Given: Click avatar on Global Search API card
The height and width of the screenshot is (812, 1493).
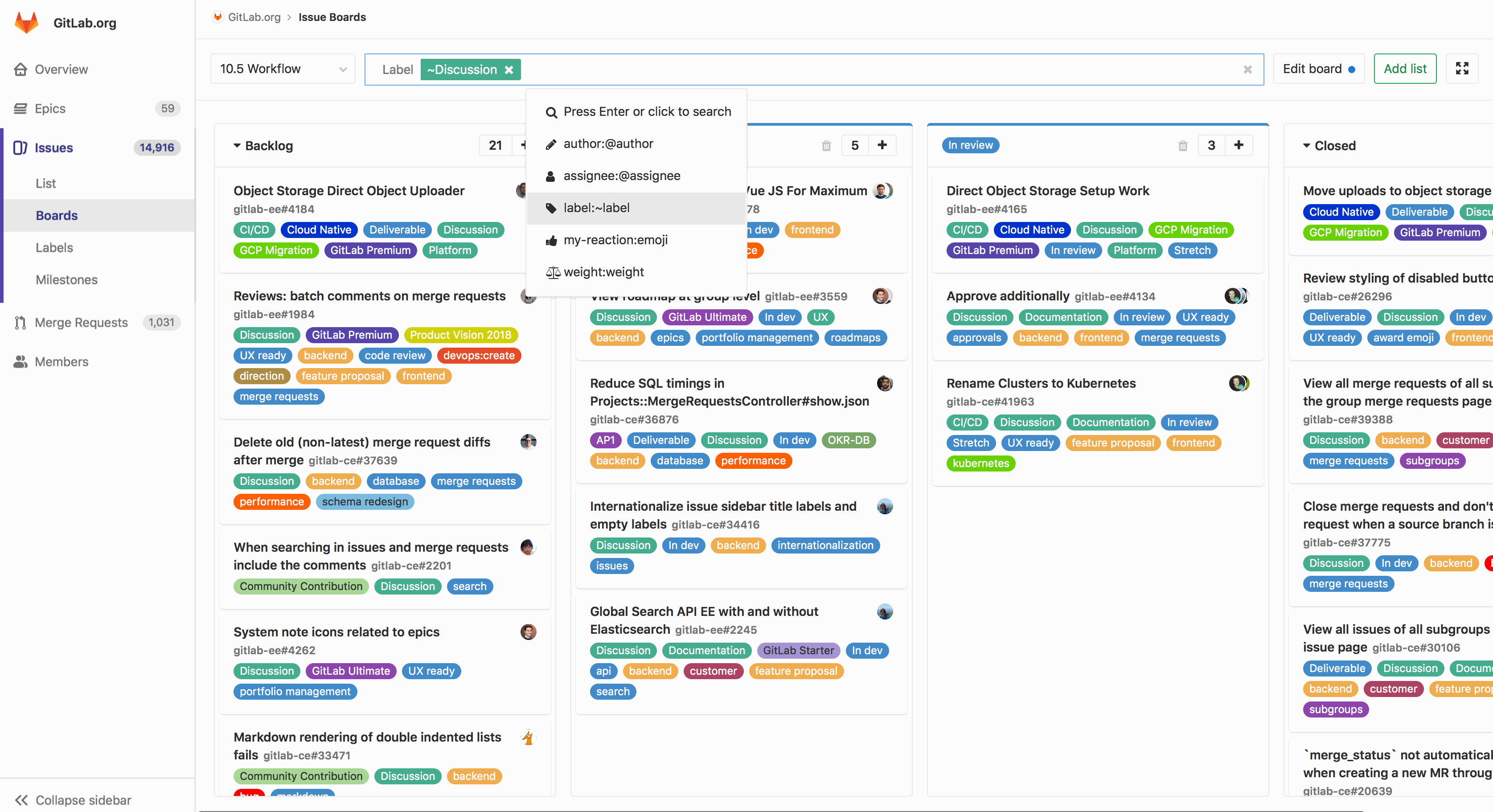Looking at the screenshot, I should click(x=885, y=611).
